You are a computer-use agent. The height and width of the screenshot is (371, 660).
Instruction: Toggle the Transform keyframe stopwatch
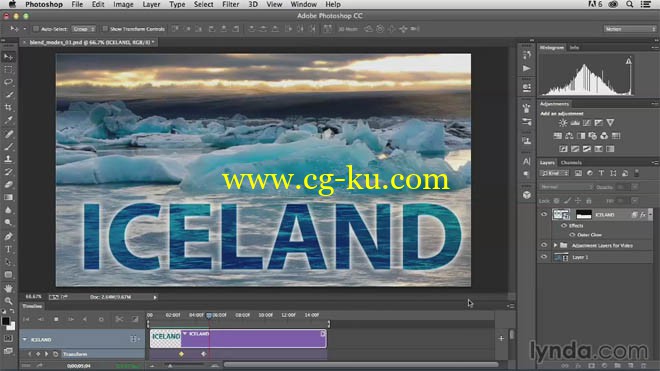[x=55, y=354]
